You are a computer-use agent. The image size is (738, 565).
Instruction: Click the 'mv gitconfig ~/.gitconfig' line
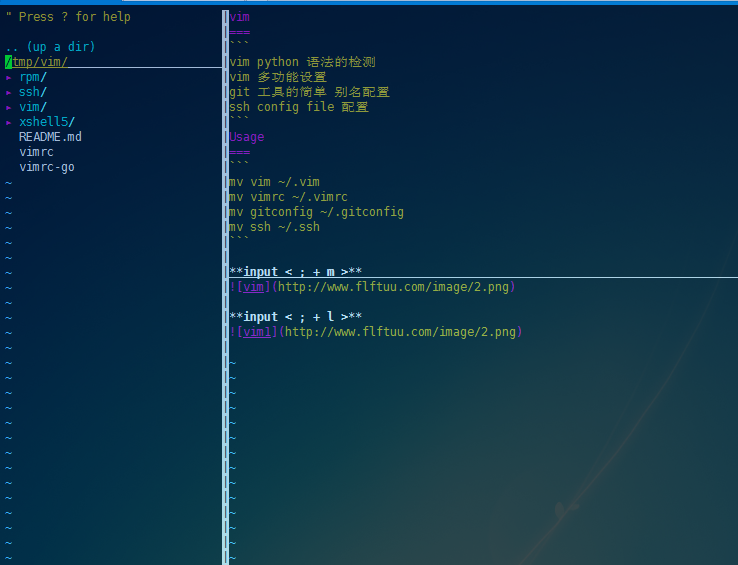coord(316,212)
